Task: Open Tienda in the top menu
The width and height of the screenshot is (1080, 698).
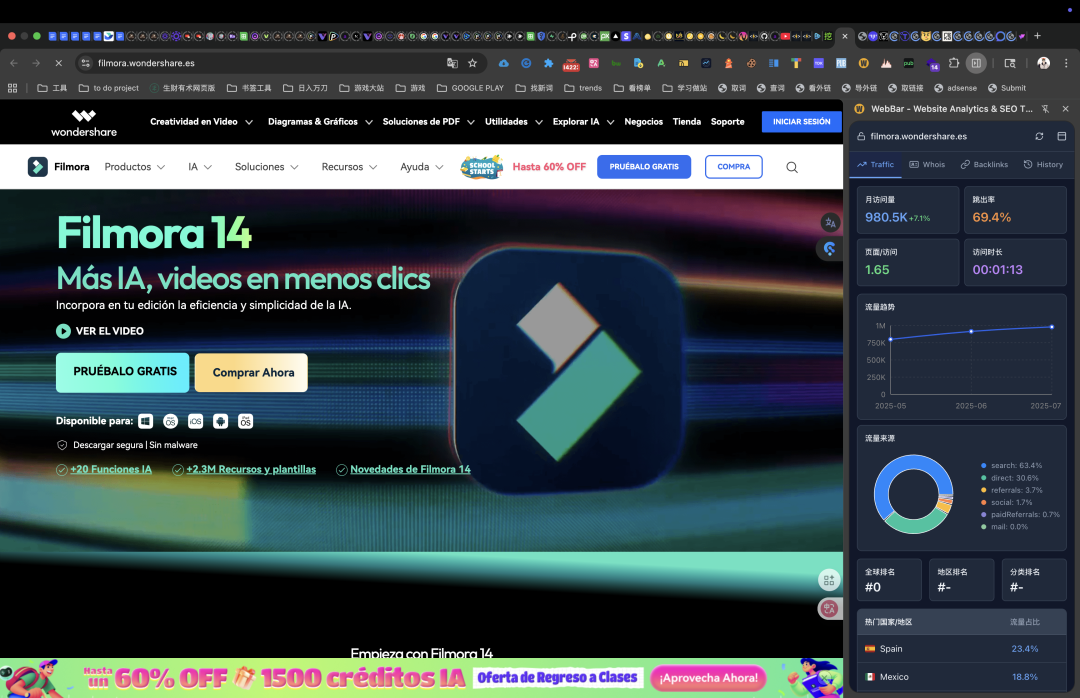Action: (687, 122)
